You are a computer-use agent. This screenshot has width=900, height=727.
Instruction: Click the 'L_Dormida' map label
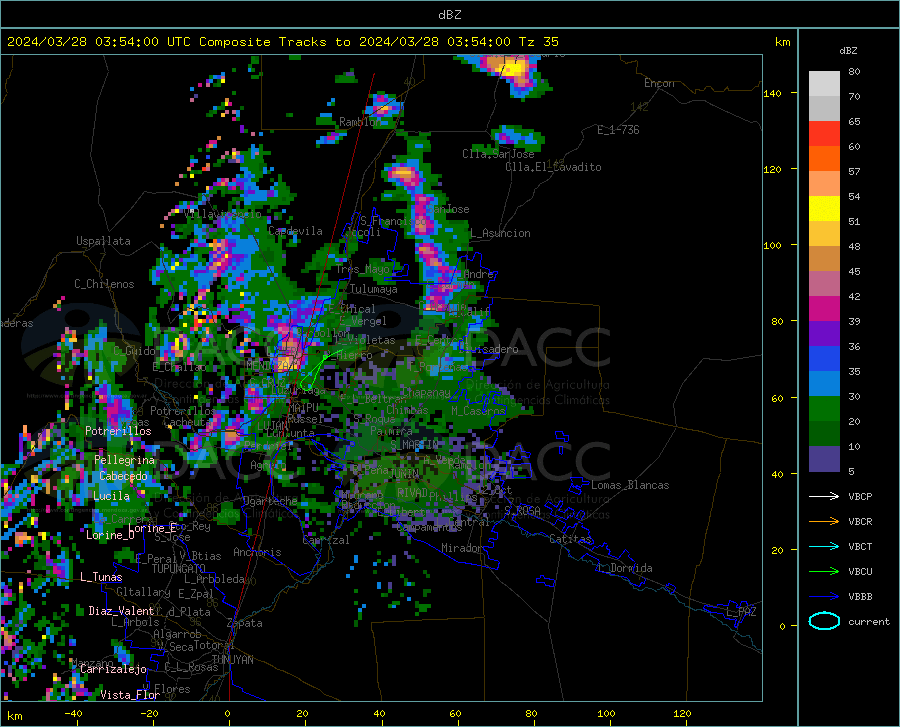626,568
